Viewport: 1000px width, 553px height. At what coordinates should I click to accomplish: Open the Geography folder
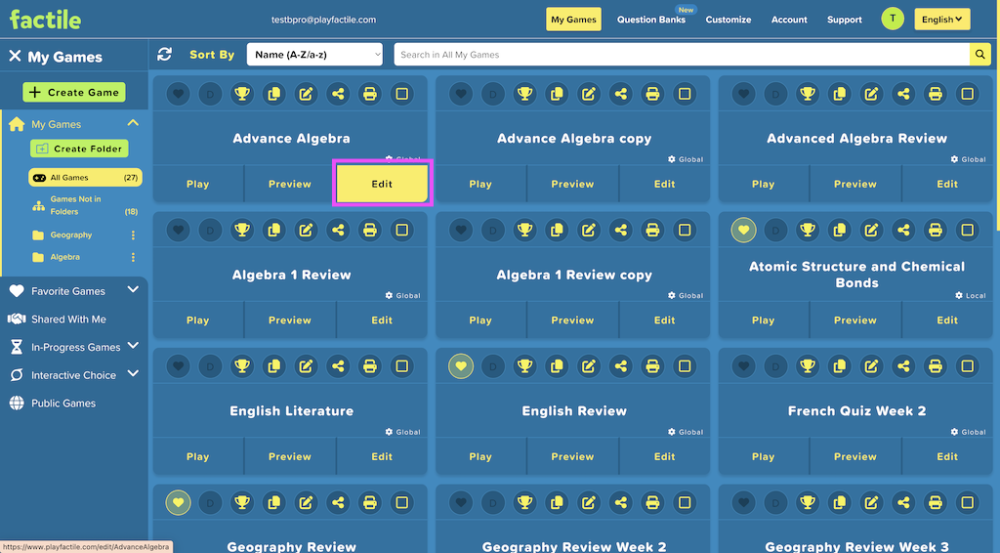[71, 235]
